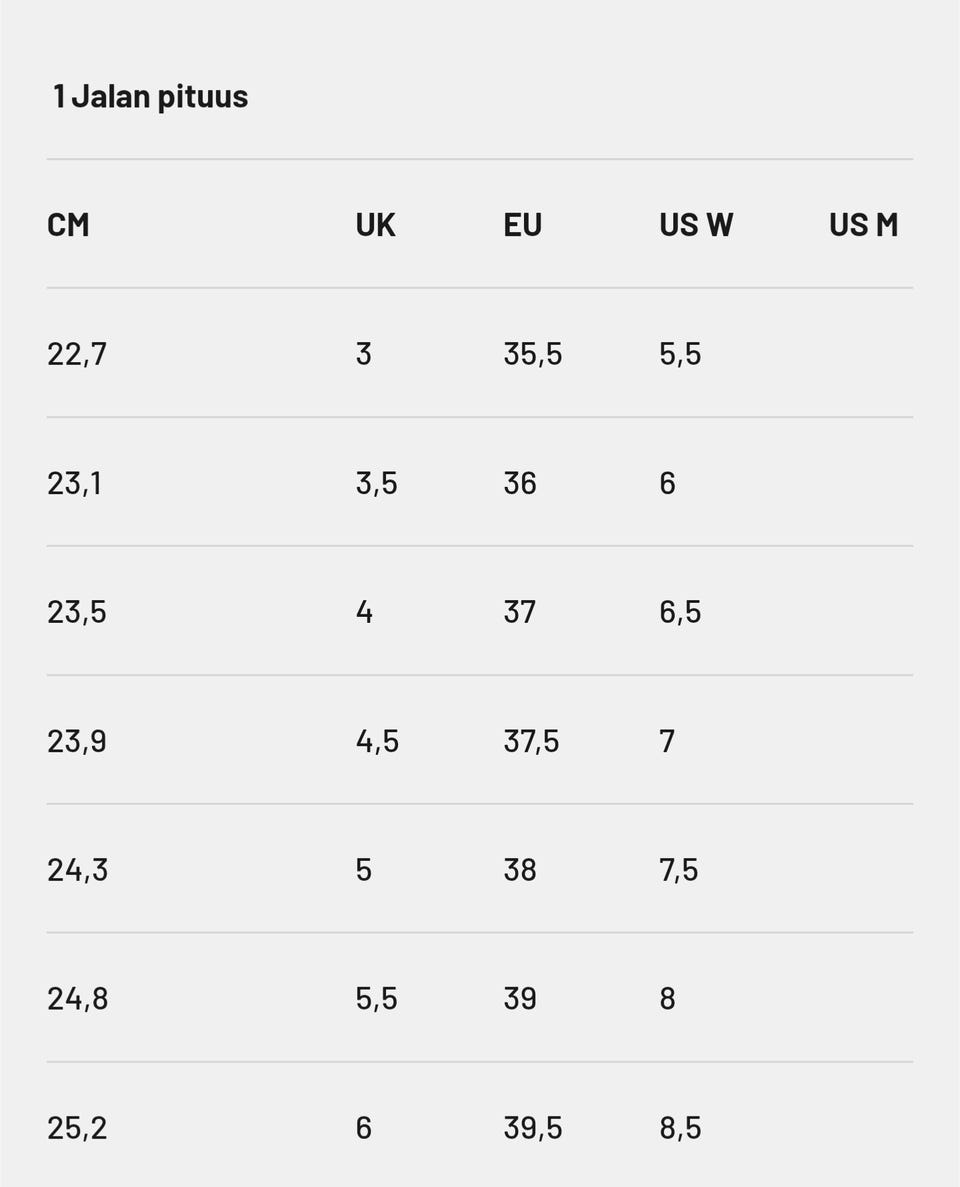Click EU size 36 cell
This screenshot has height=1187, width=960.
coord(520,483)
